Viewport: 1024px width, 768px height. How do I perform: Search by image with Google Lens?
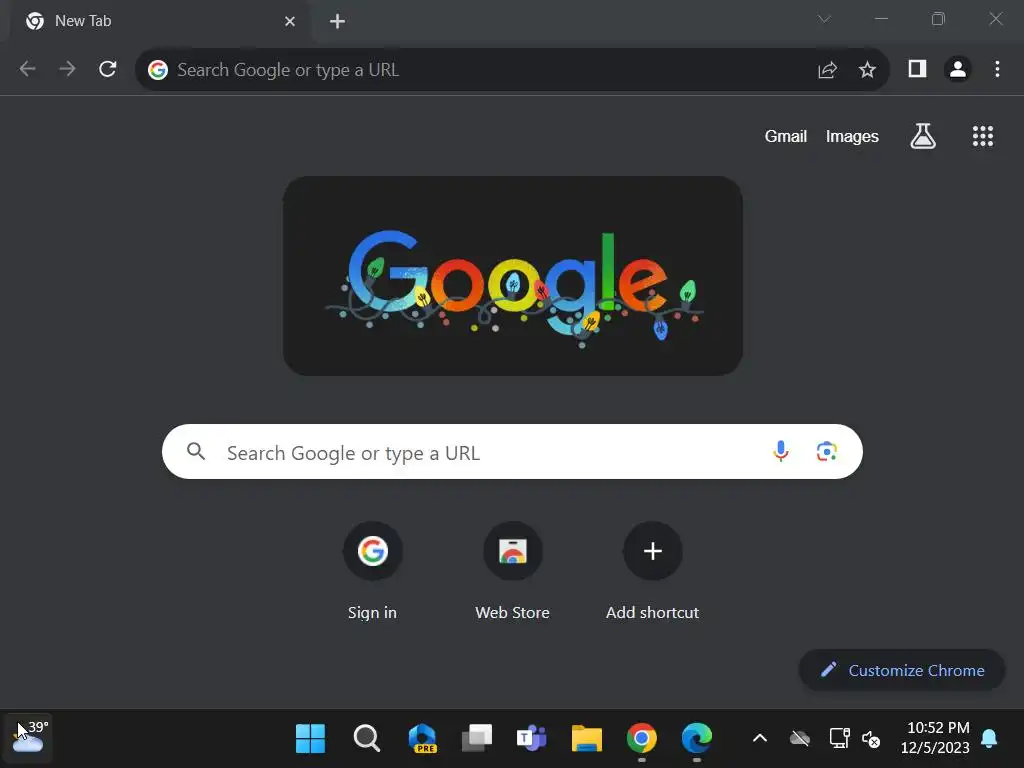pos(827,451)
